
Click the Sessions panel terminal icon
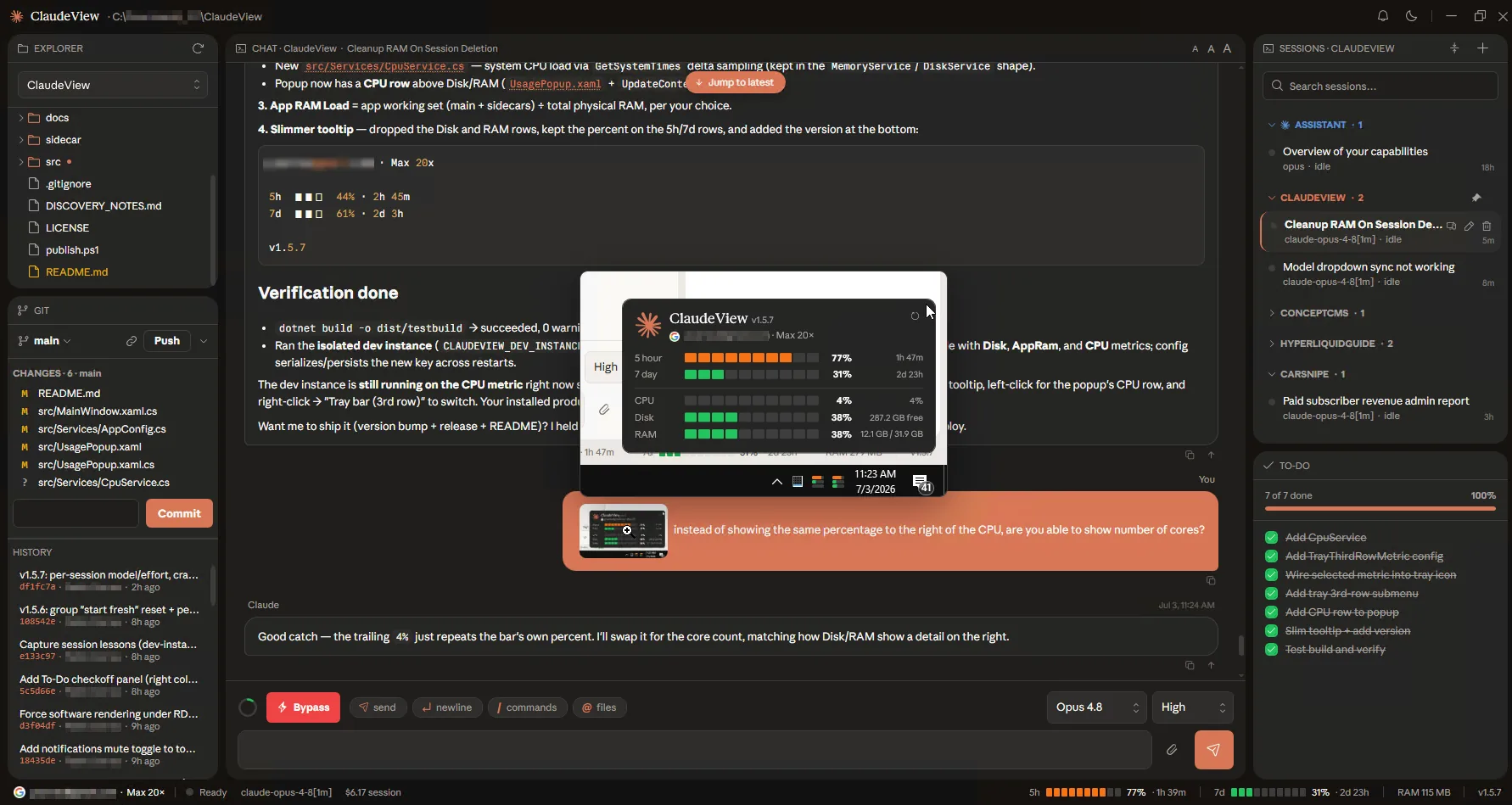coord(1268,48)
